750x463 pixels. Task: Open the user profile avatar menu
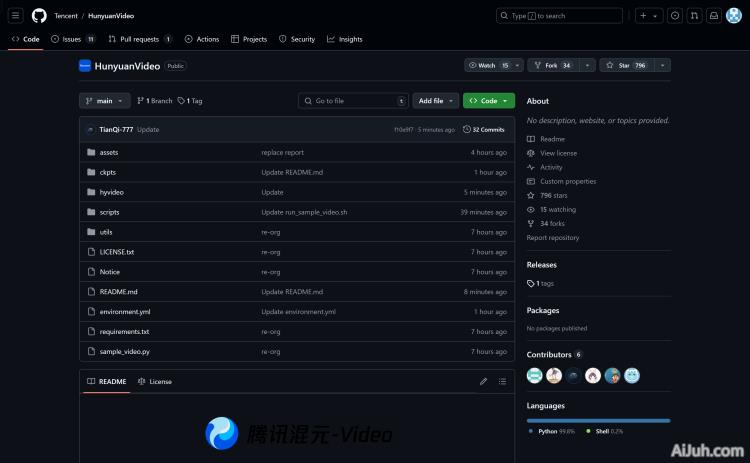(x=734, y=16)
